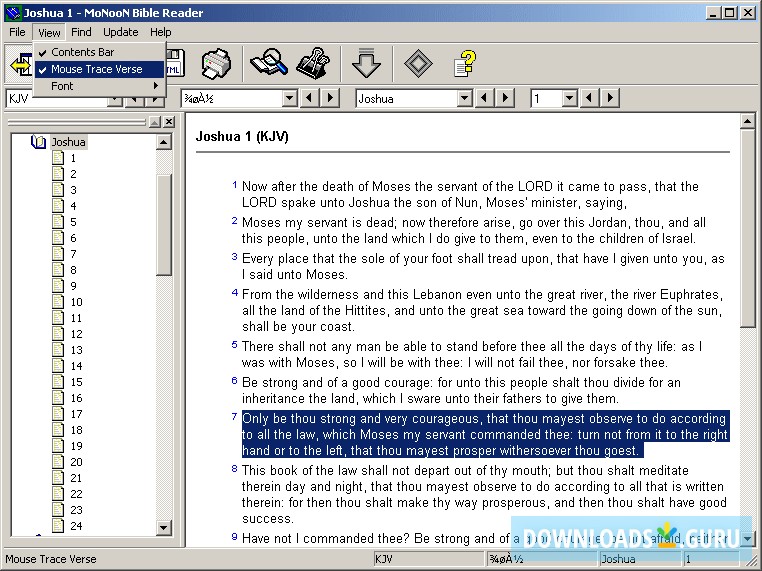
Task: Toggle Mouse Trace Verse option
Action: click(x=99, y=69)
